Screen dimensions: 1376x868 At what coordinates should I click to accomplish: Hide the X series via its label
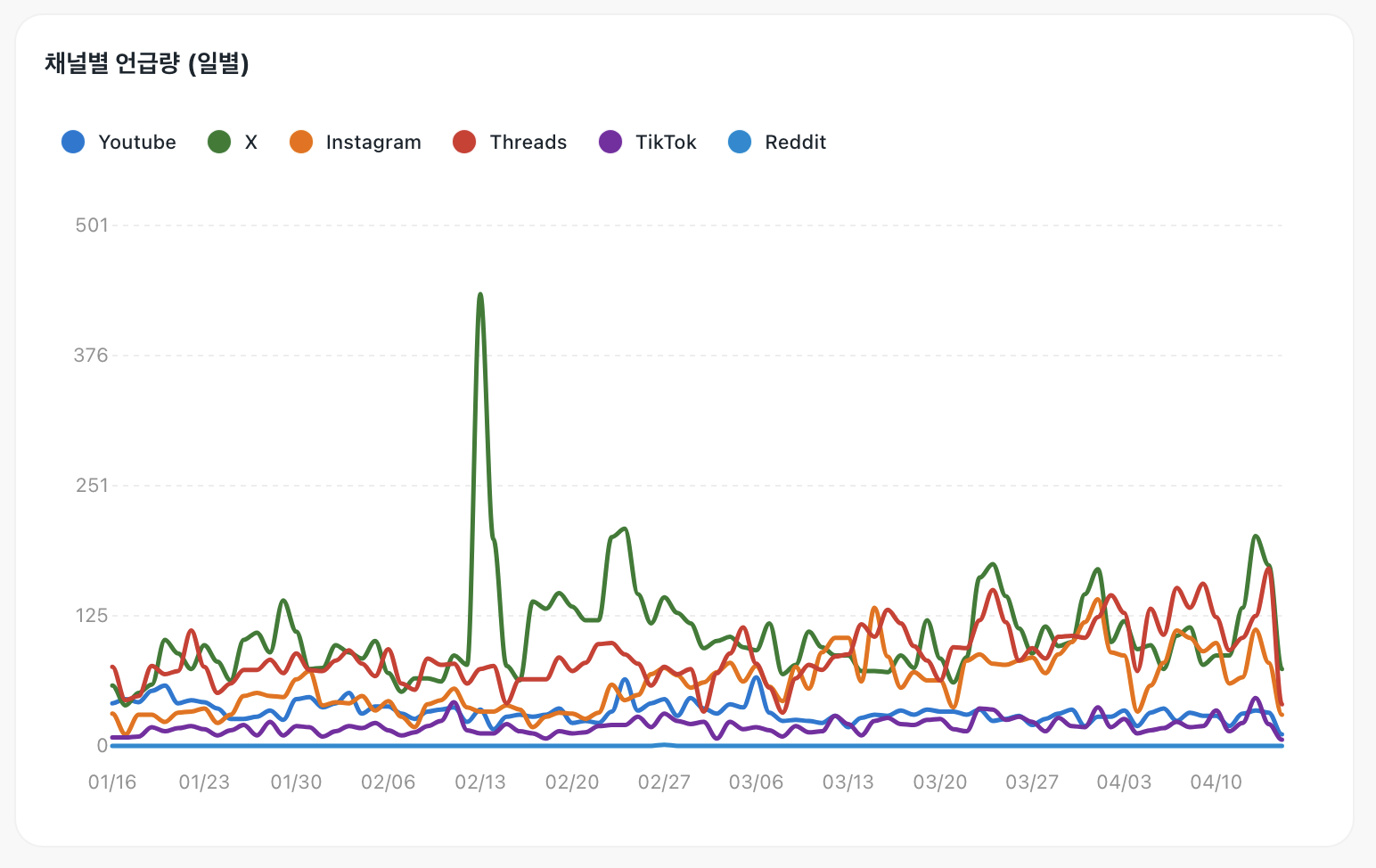tap(251, 143)
